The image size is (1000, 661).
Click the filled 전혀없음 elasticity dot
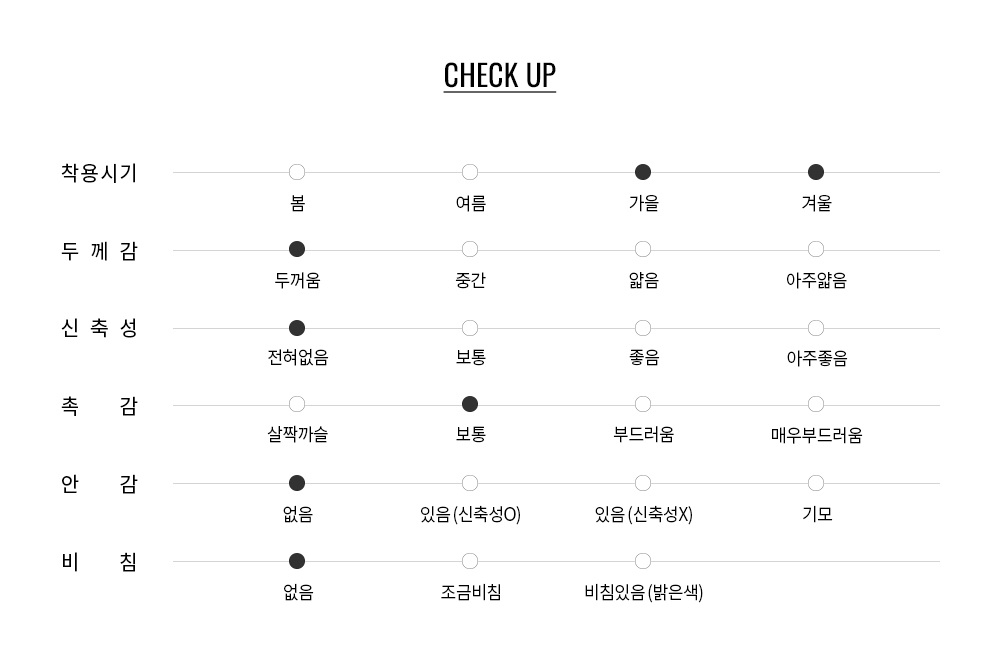tap(297, 328)
